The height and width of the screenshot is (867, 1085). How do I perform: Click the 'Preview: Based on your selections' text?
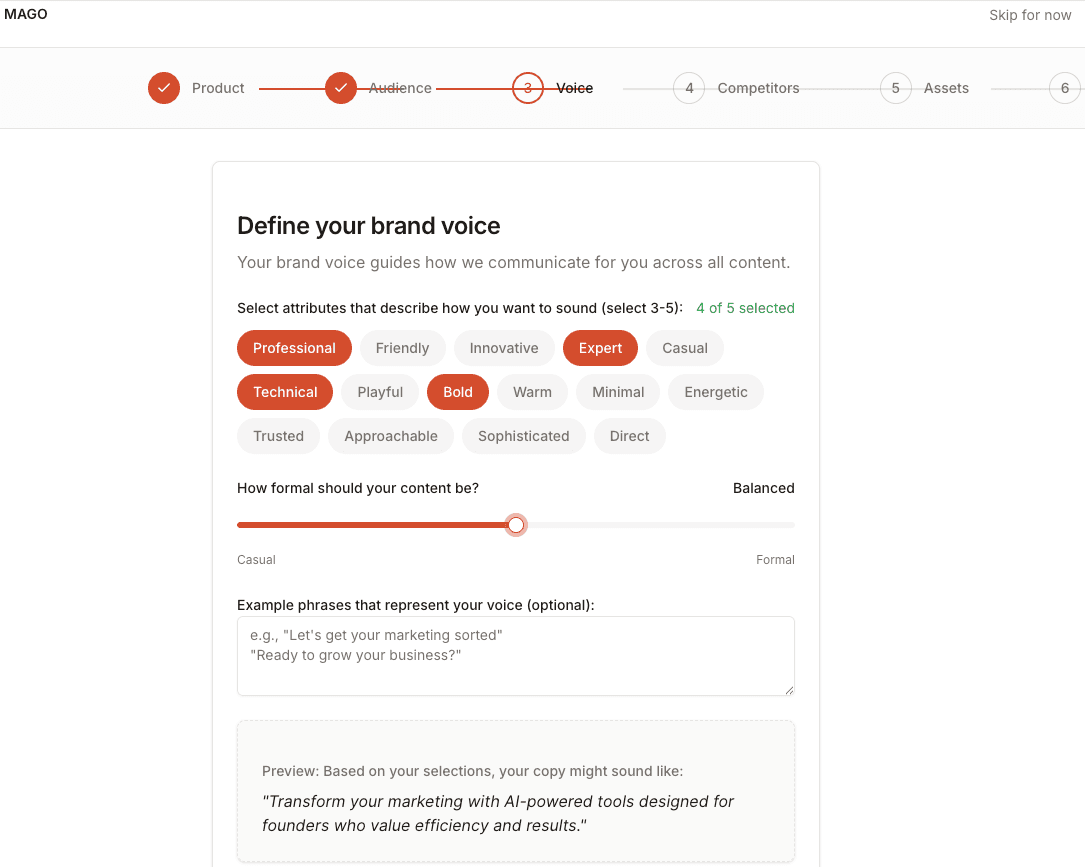click(x=472, y=772)
